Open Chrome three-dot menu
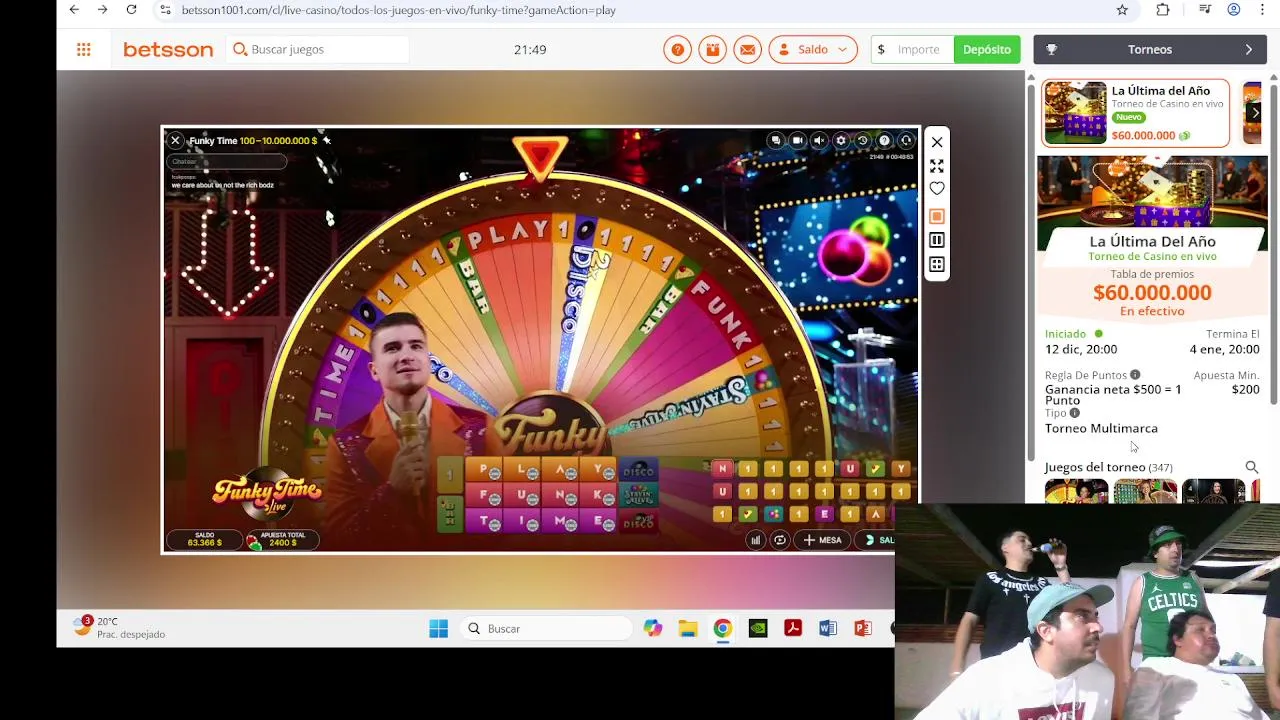This screenshot has height=720, width=1280. tap(1263, 10)
